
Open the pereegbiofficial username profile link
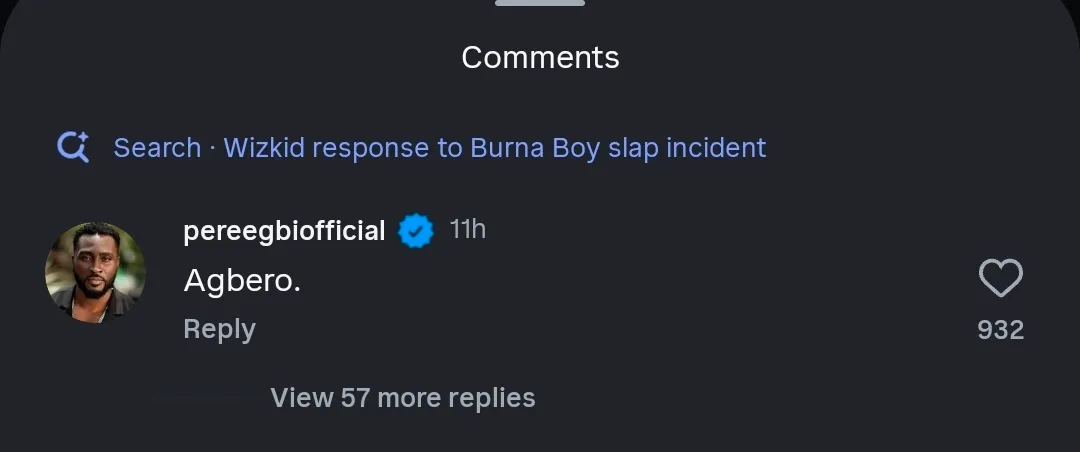tap(284, 231)
